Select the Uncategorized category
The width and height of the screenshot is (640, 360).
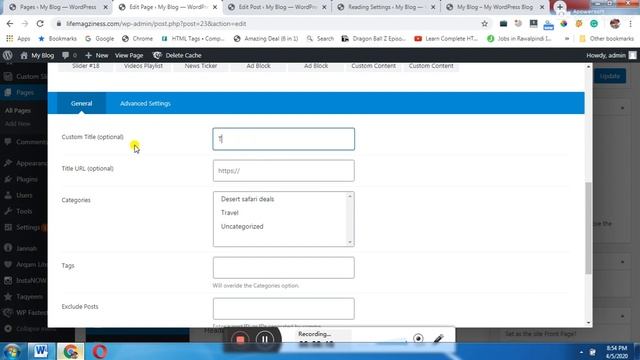(242, 227)
